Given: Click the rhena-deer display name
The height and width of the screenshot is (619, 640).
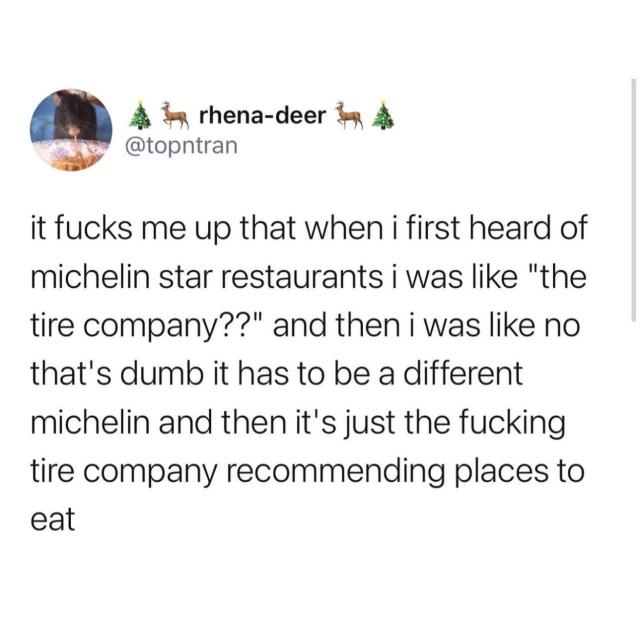Looking at the screenshot, I should (x=263, y=115).
